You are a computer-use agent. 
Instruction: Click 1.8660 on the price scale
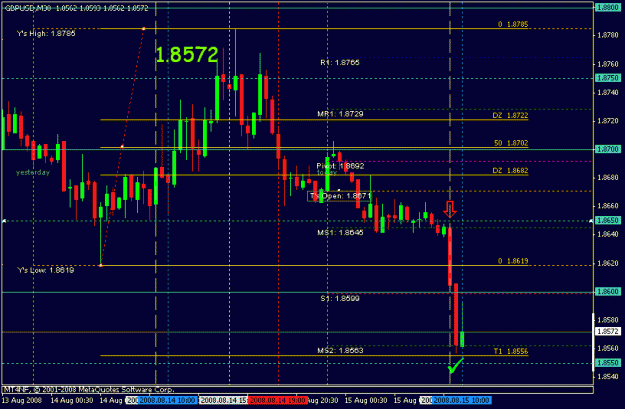[608, 206]
